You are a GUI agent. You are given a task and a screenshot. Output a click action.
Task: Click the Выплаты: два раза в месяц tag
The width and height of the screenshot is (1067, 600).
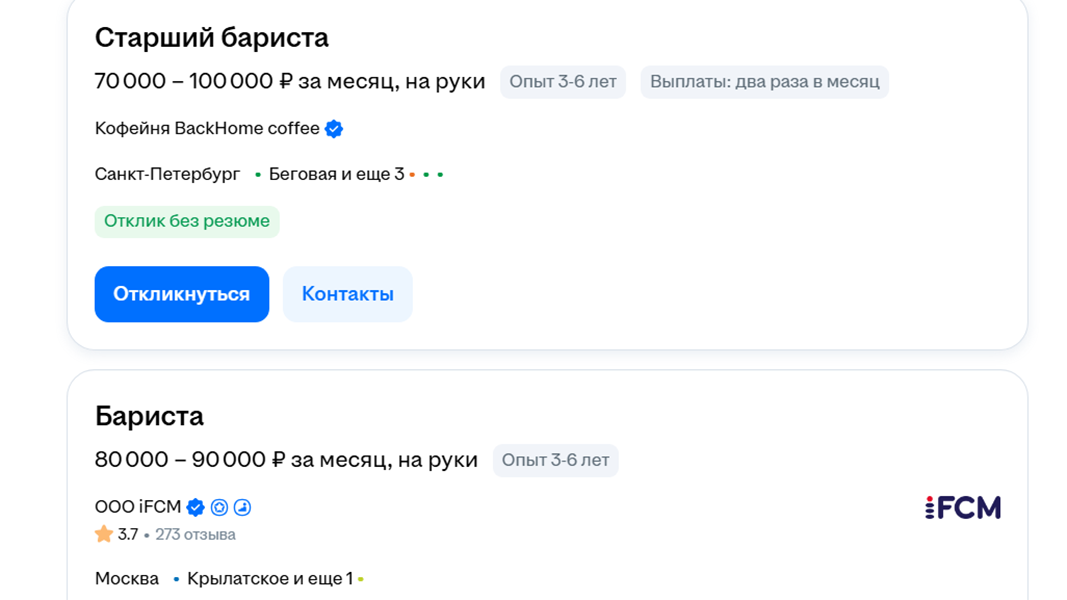tap(764, 82)
